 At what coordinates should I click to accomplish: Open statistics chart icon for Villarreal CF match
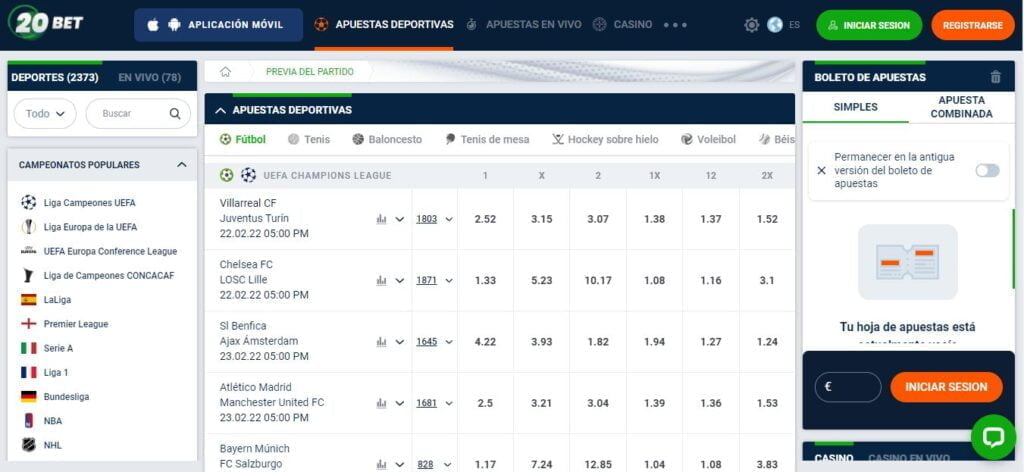(381, 219)
